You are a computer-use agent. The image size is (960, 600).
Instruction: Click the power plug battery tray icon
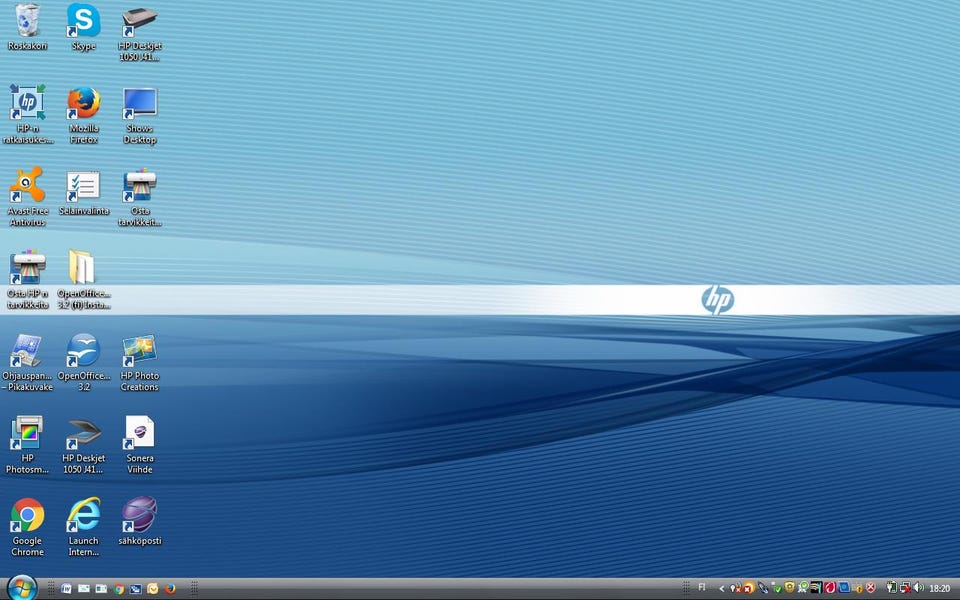892,588
